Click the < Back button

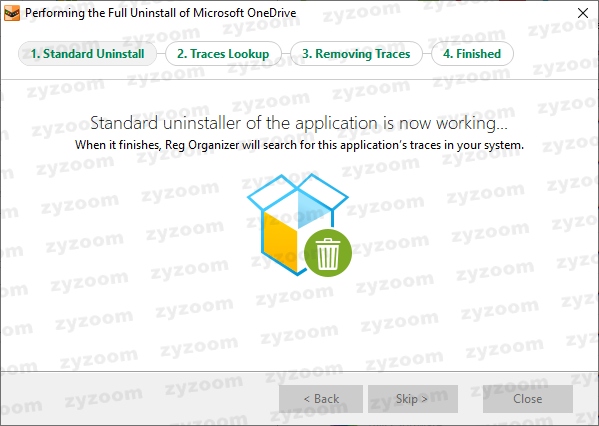click(321, 399)
